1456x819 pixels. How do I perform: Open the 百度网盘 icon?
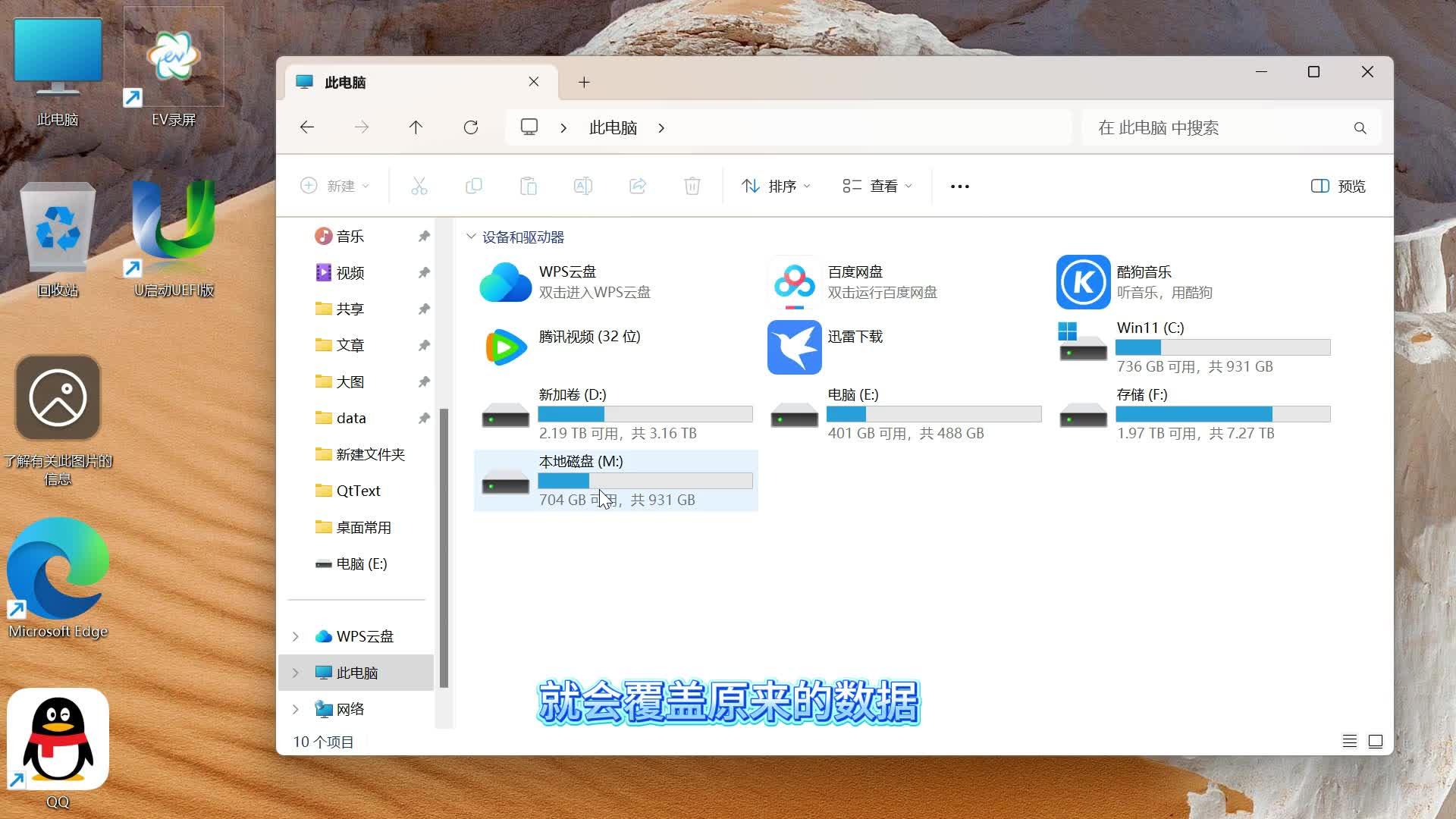[794, 282]
